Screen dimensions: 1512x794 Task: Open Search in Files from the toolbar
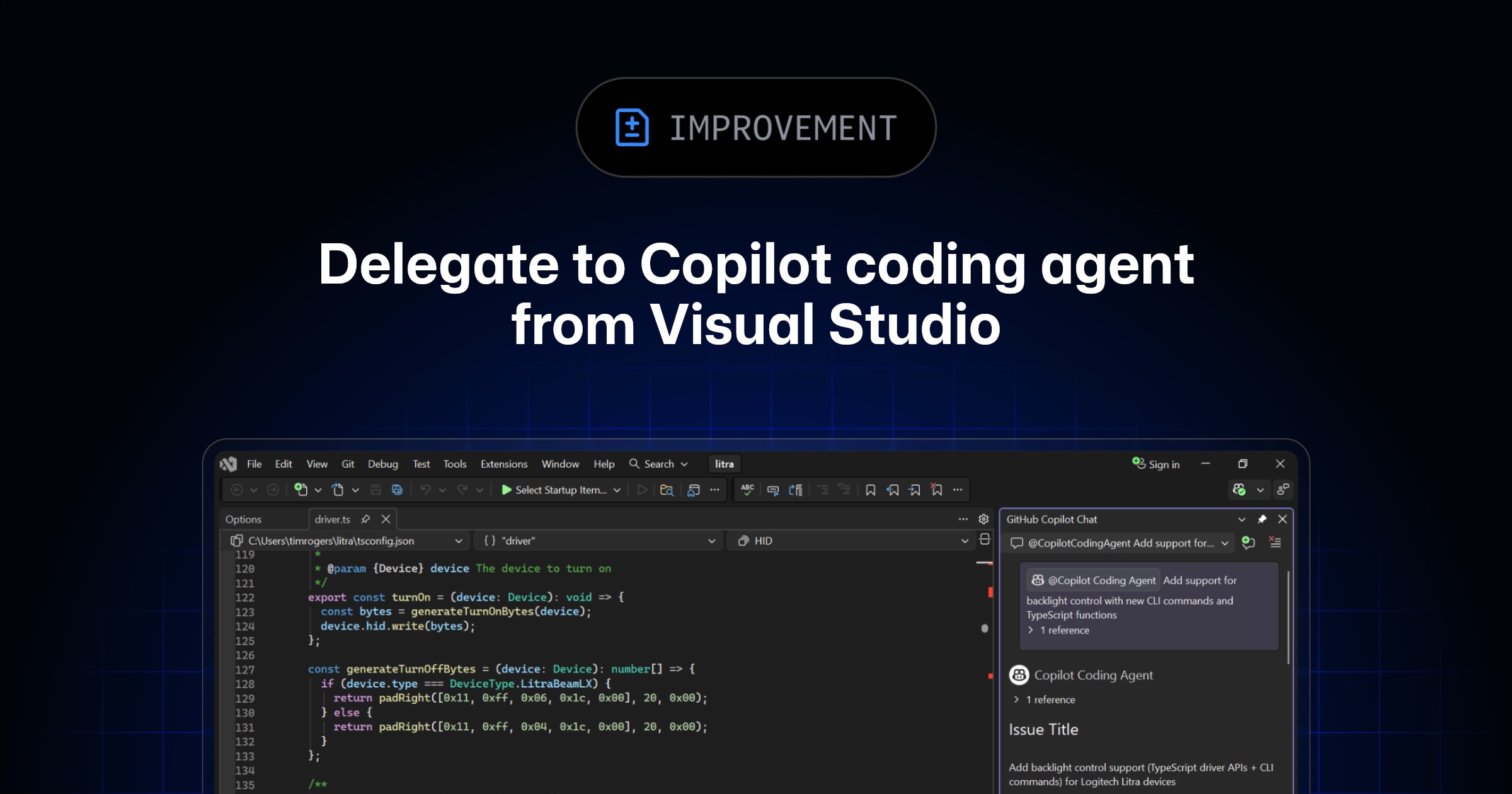pos(667,490)
